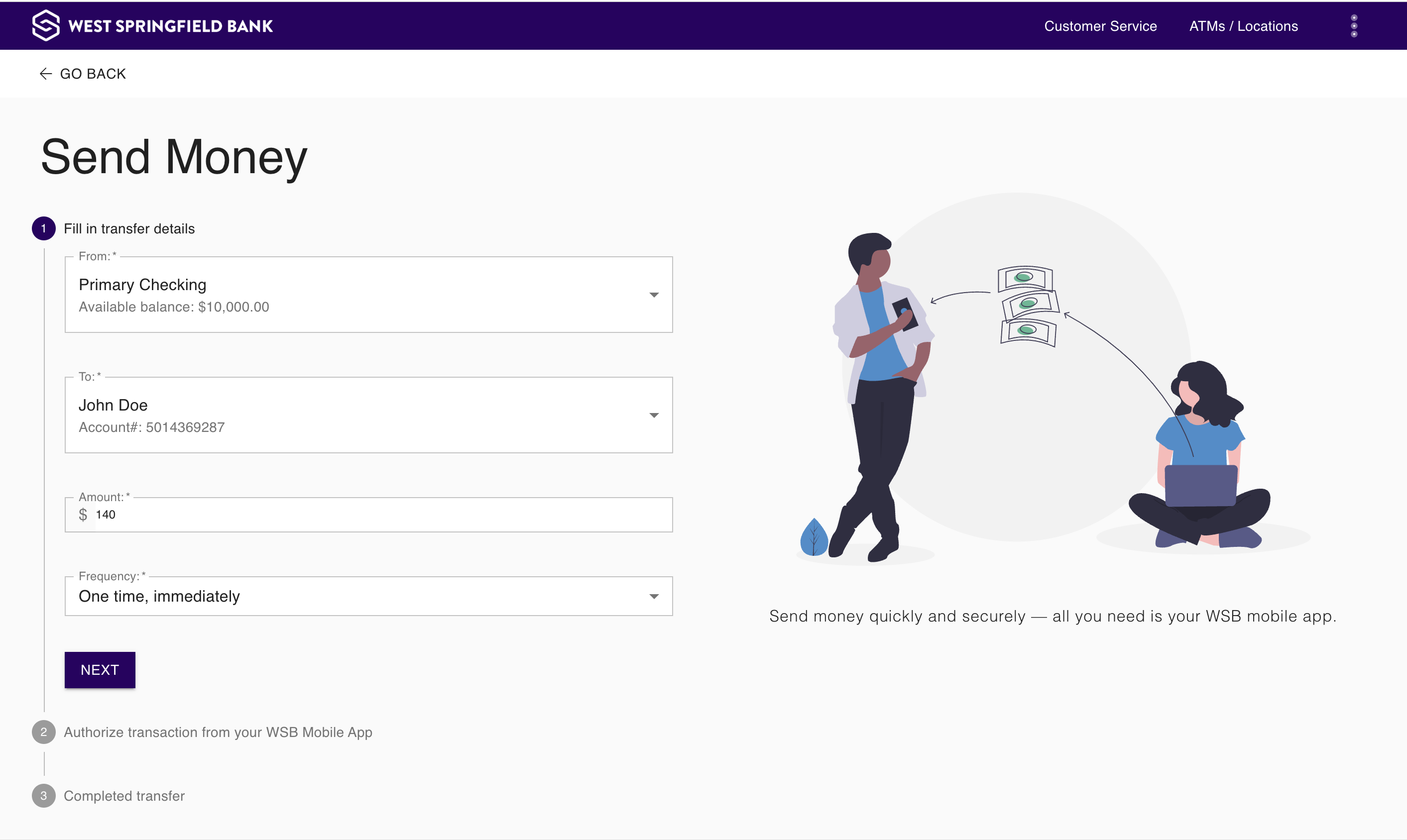The image size is (1407, 840).
Task: Expand the Frequency dropdown
Action: pyautogui.click(x=654, y=596)
